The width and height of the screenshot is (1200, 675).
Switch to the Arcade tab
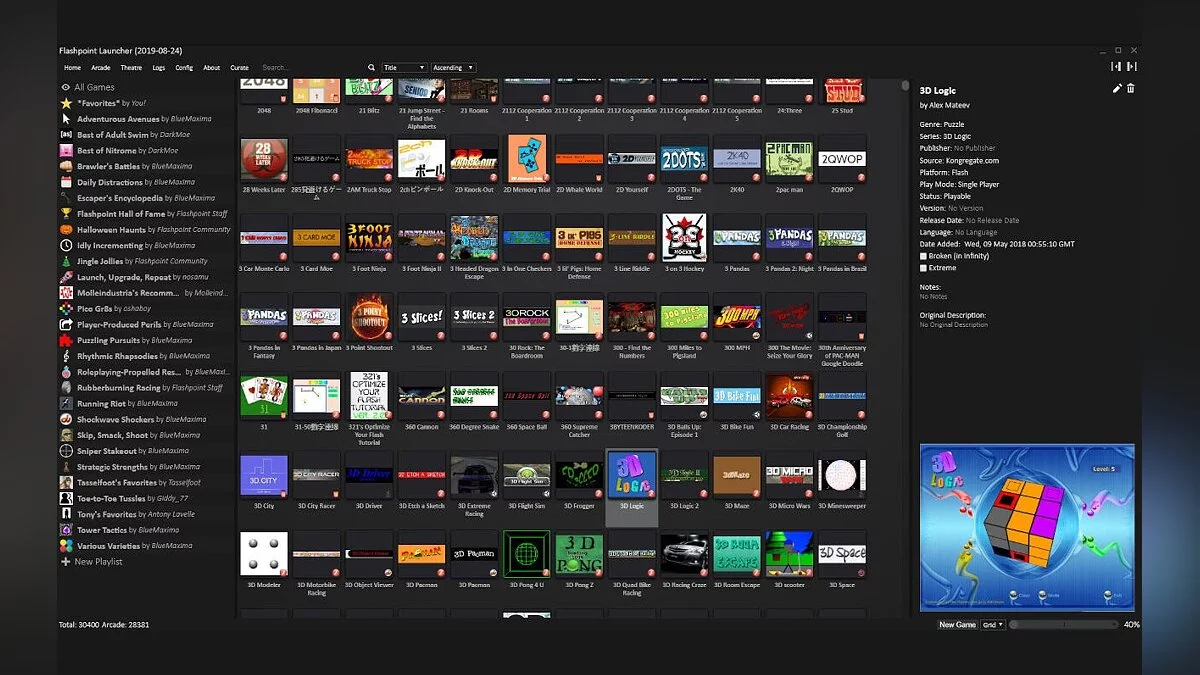pos(101,68)
